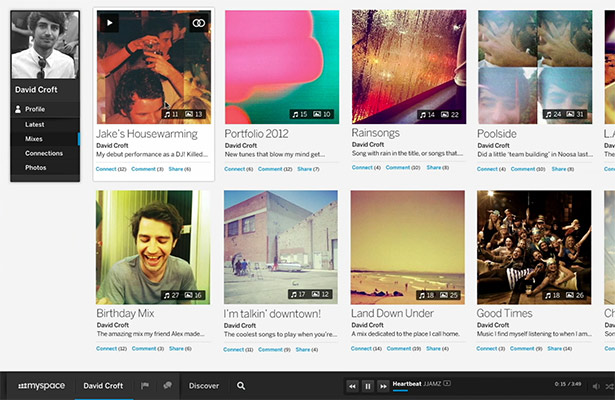Click Comment under Birthday Mix
The height and width of the screenshot is (400, 615).
144,348
